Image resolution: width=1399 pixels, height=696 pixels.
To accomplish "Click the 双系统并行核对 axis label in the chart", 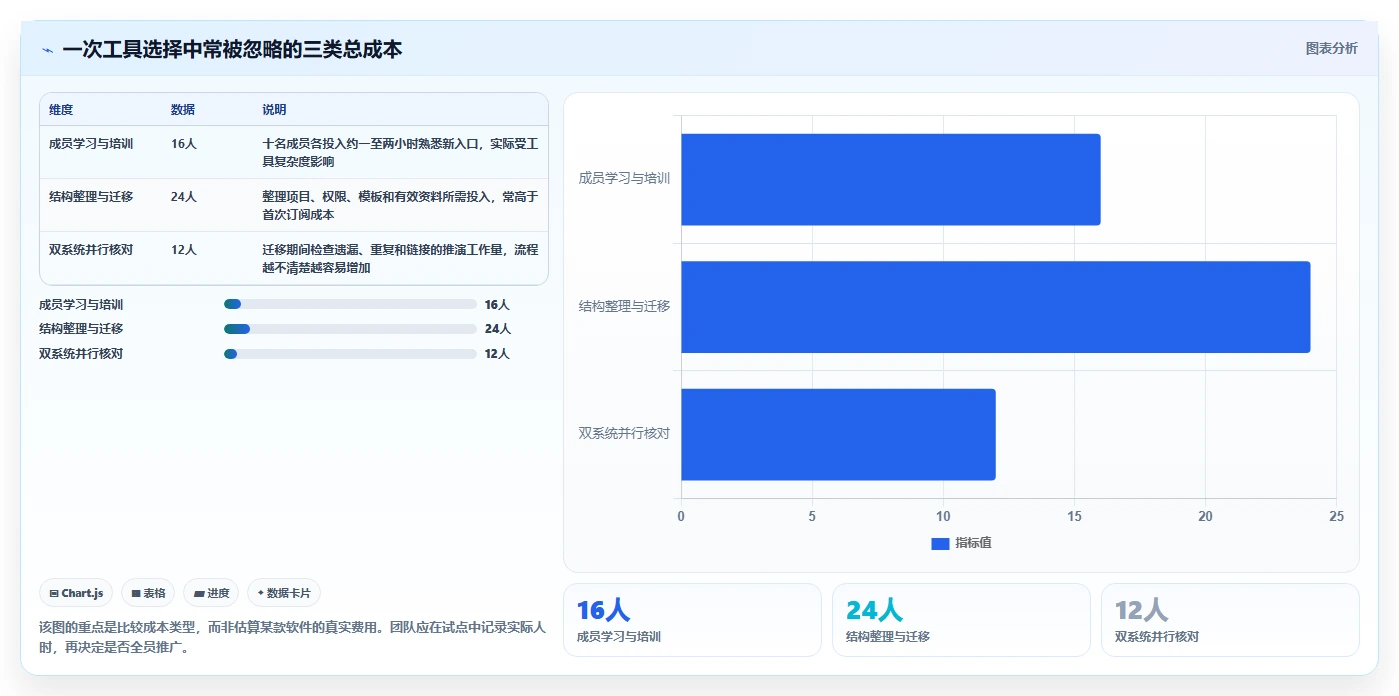I will click(x=624, y=434).
